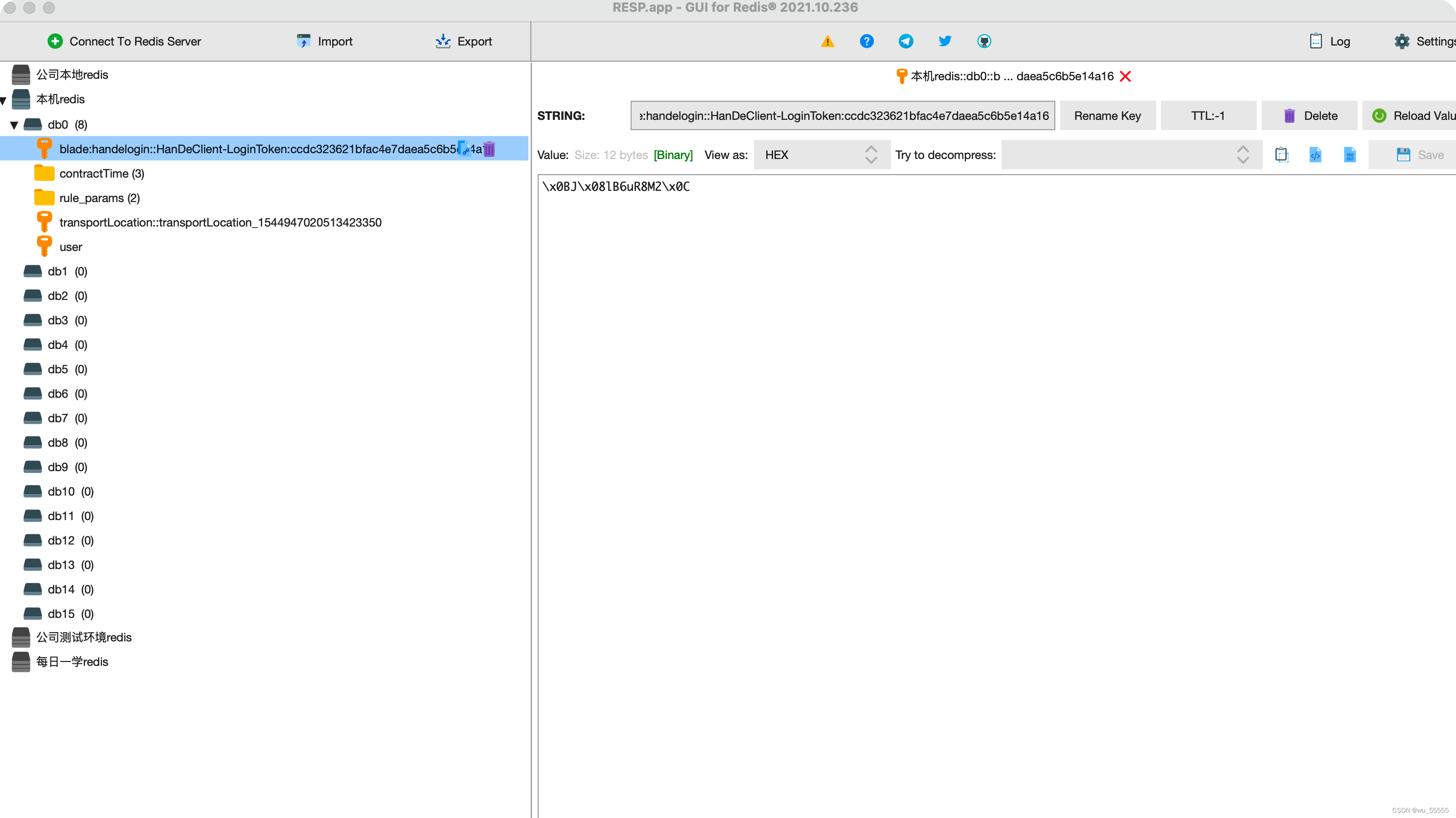Open the Try to decompress dropdown
This screenshot has height=818, width=1456.
point(1132,155)
